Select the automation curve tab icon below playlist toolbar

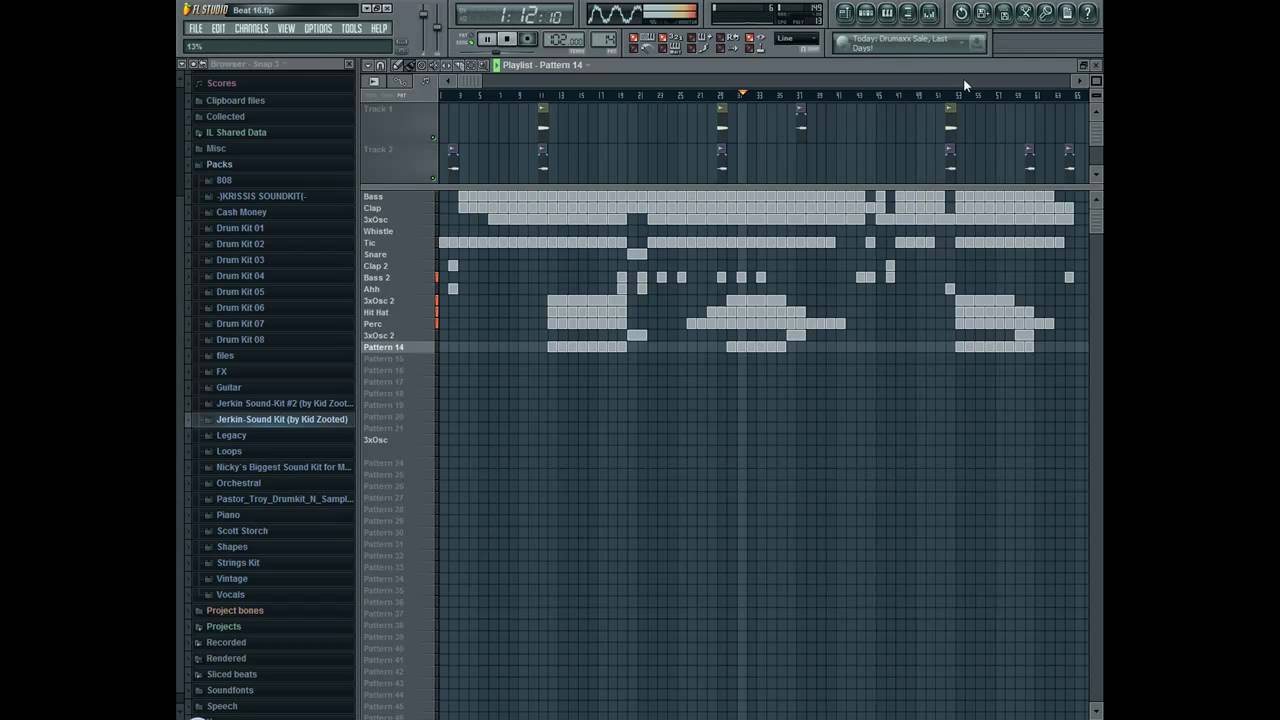point(399,81)
